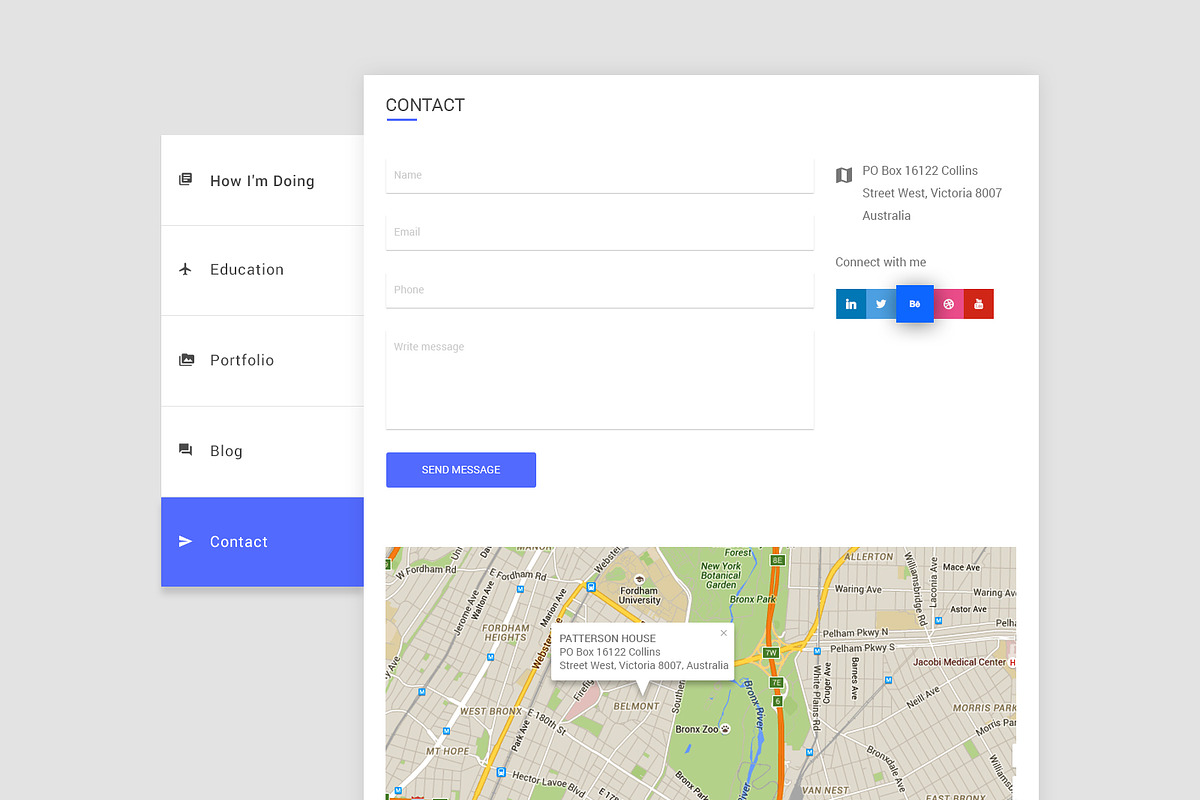Open the LinkedIn social link
The width and height of the screenshot is (1200, 800).
tap(851, 304)
